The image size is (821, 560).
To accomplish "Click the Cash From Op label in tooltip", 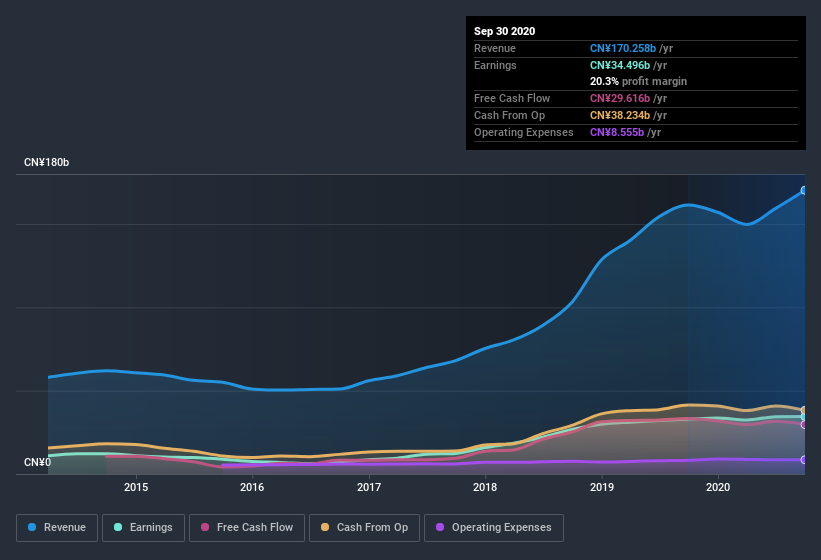I will pyautogui.click(x=509, y=115).
